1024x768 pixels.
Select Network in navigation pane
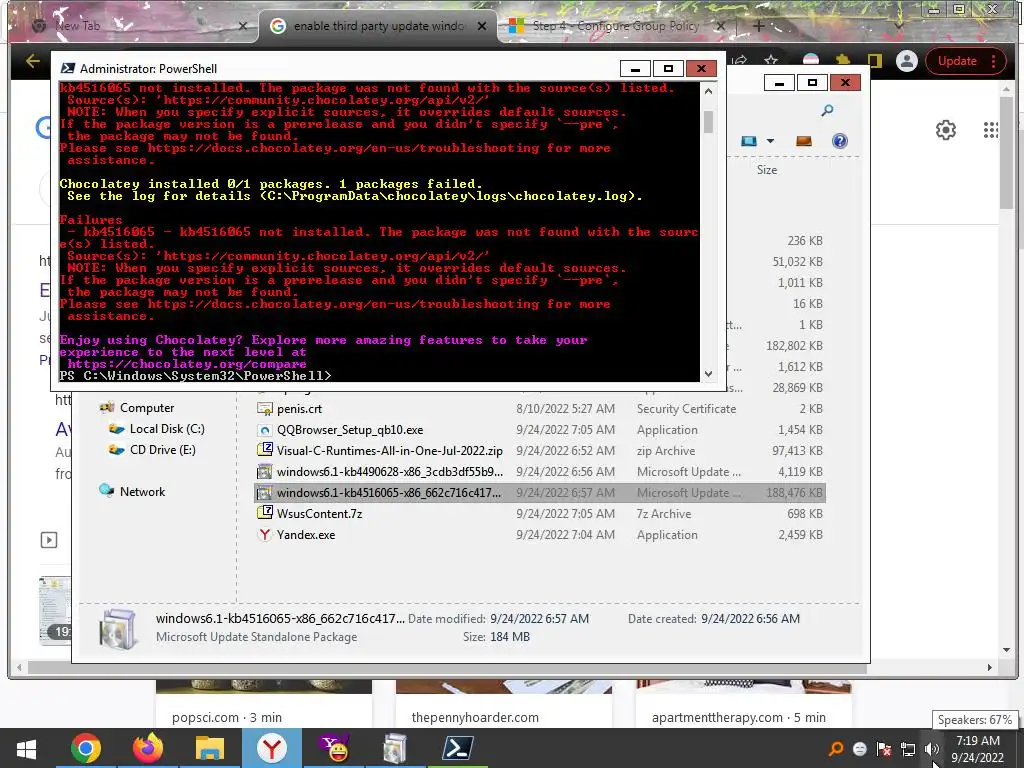(x=142, y=491)
